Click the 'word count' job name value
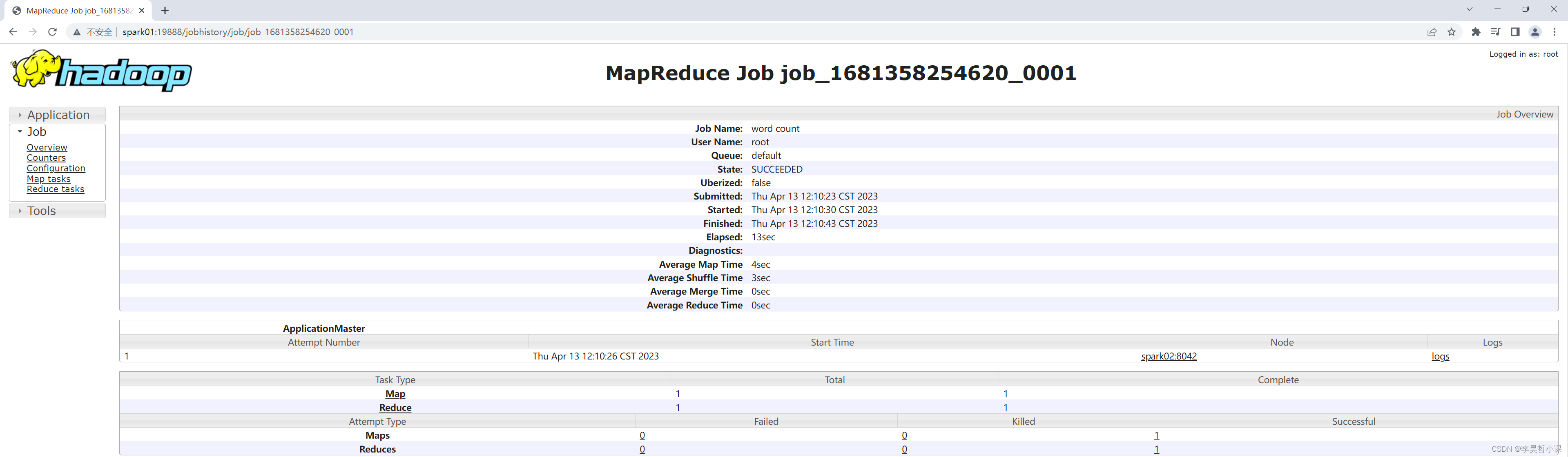Viewport: 1568px width, 457px height. [776, 128]
